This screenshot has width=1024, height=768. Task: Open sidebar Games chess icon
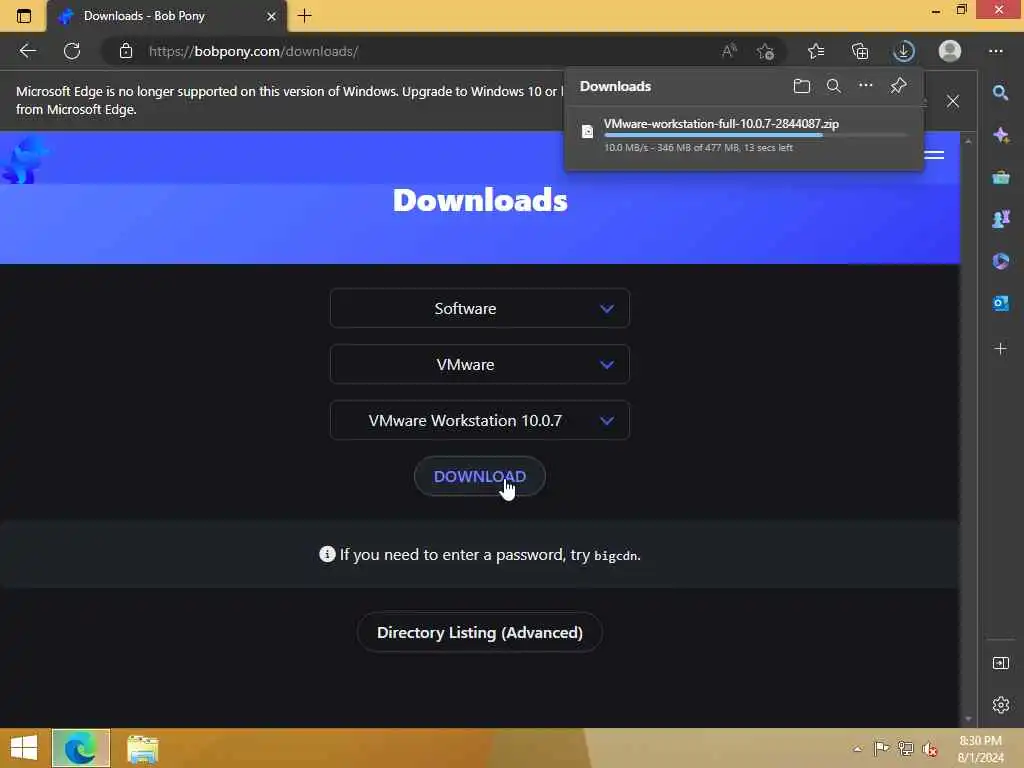[x=1000, y=219]
